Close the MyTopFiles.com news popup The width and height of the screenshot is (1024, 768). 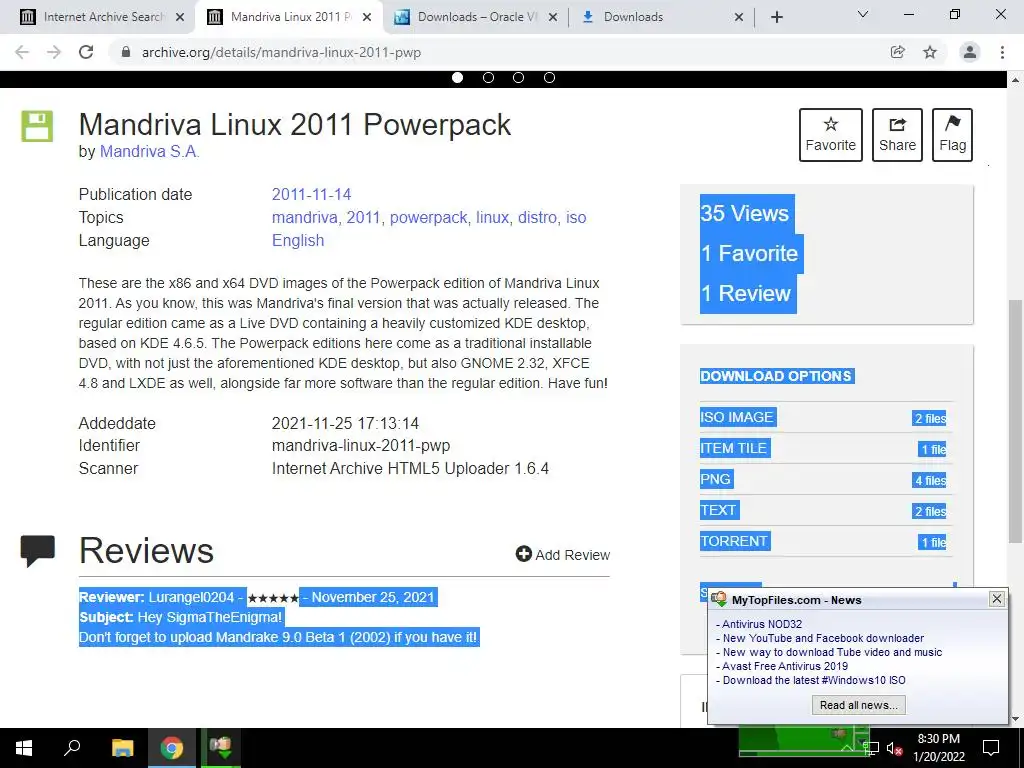tap(997, 599)
